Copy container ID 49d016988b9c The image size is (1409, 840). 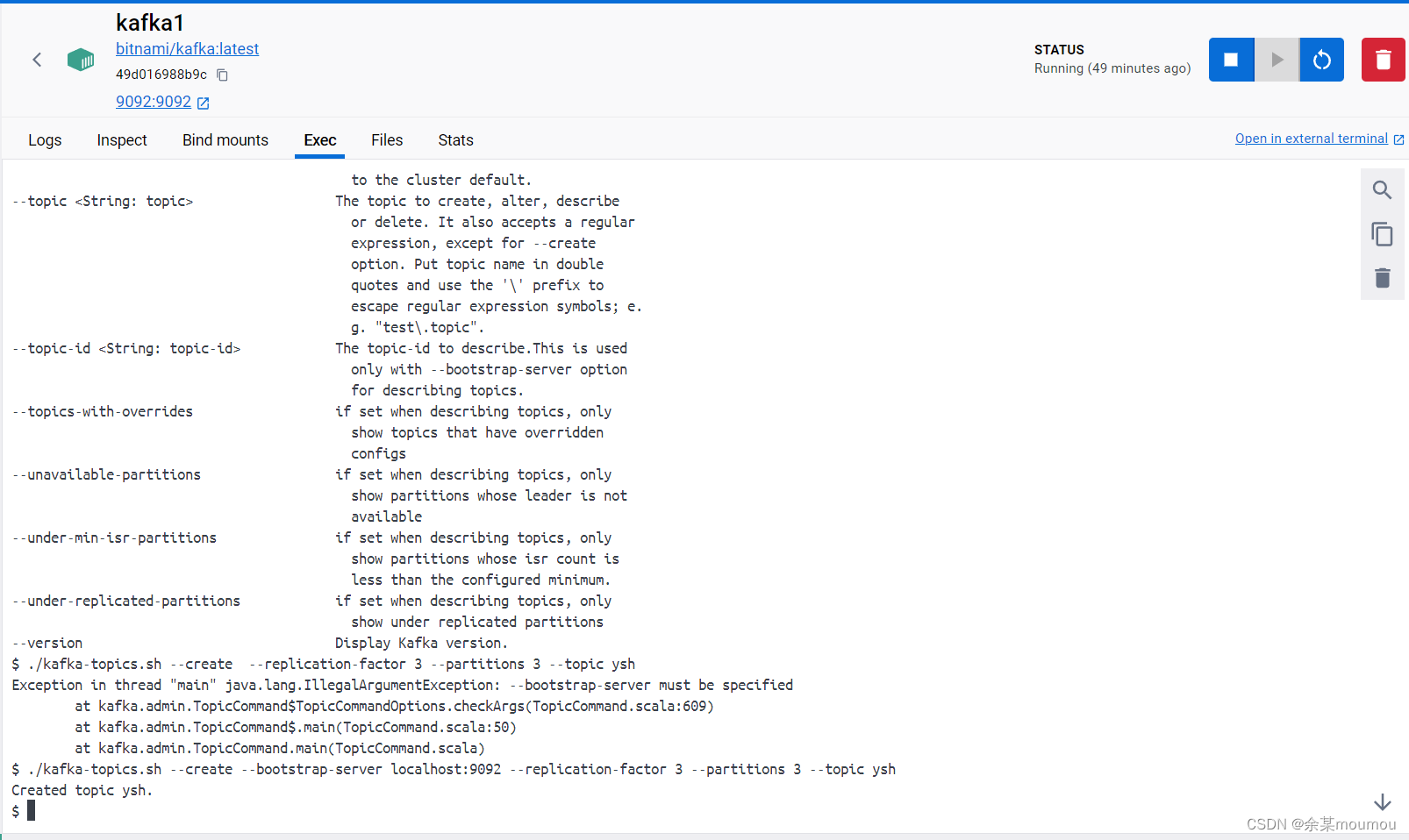[x=222, y=75]
